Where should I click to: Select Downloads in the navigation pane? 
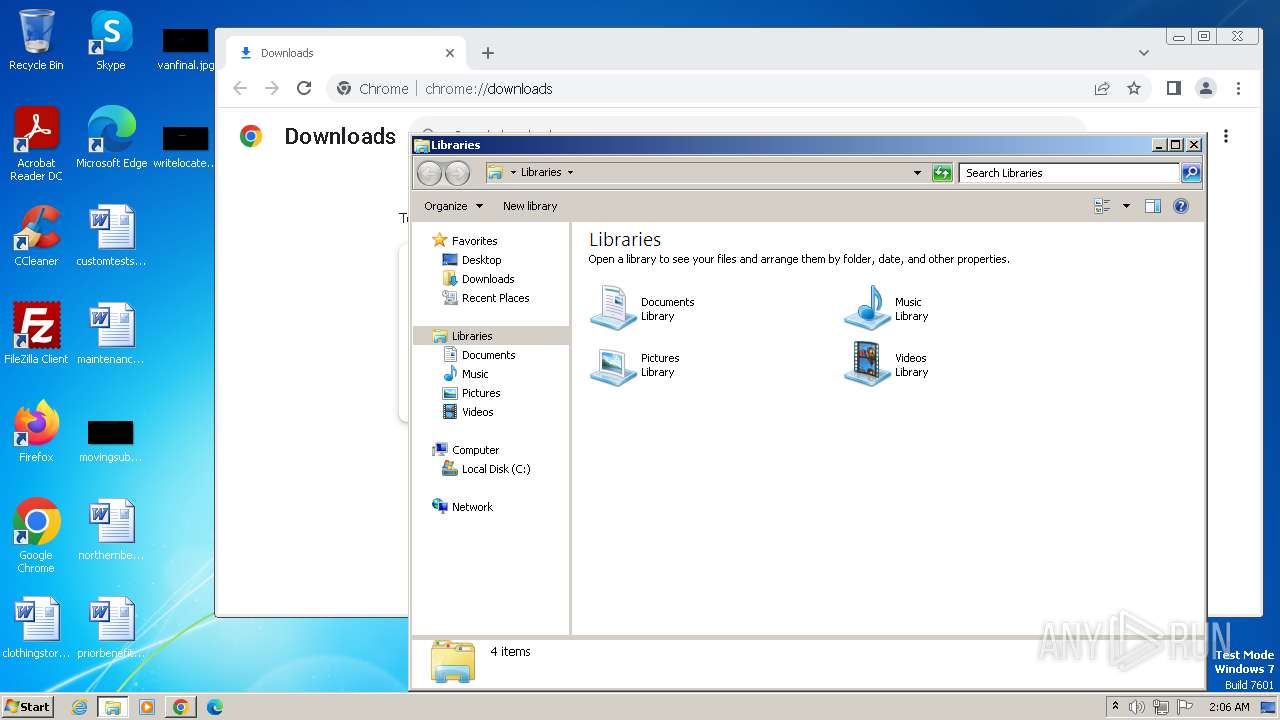(x=488, y=279)
